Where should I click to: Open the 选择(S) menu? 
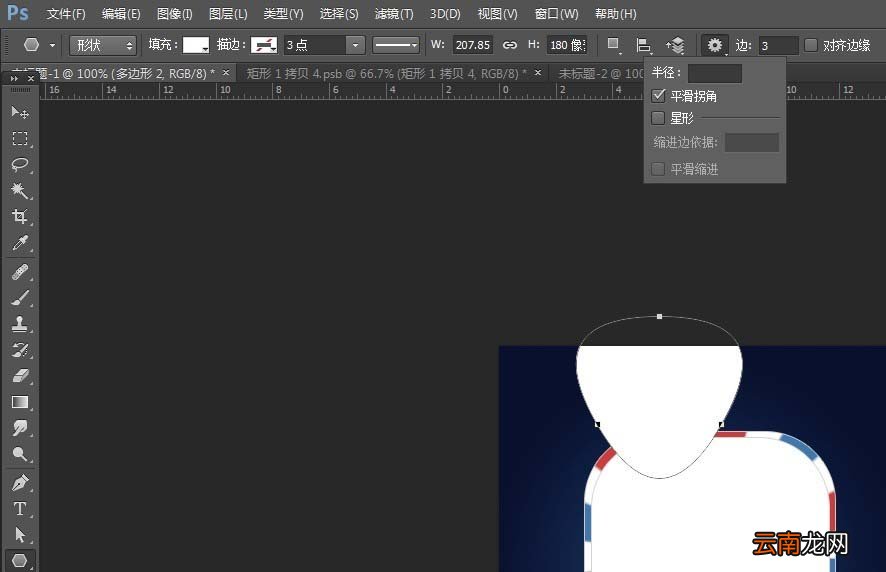(x=338, y=14)
